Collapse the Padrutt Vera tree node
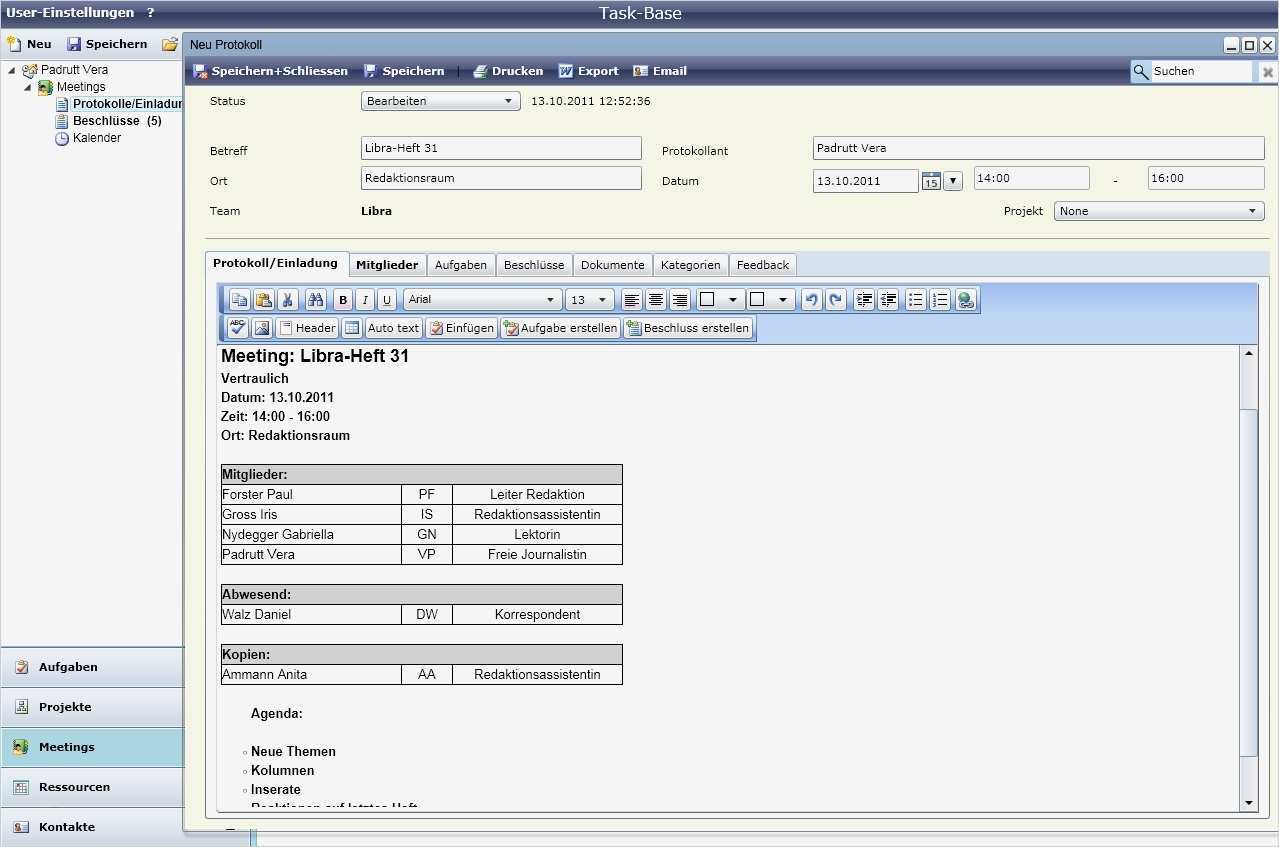The width and height of the screenshot is (1279, 847). coord(12,70)
